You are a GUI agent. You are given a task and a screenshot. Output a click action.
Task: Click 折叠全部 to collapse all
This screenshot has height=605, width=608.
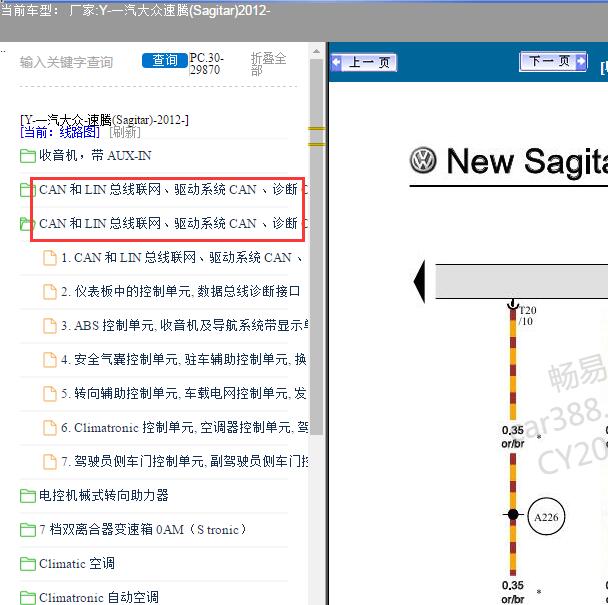click(268, 64)
